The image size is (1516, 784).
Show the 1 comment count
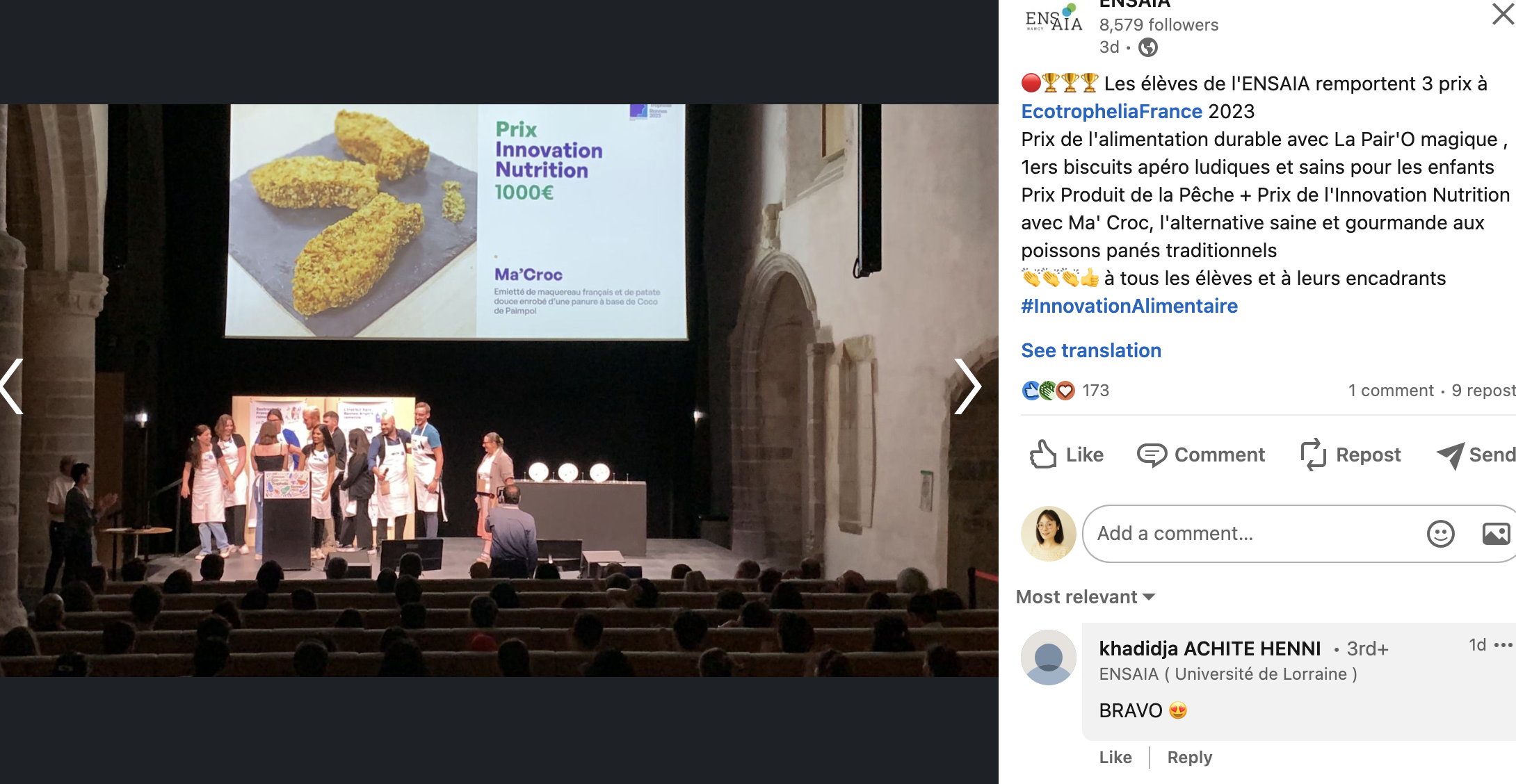coord(1390,391)
